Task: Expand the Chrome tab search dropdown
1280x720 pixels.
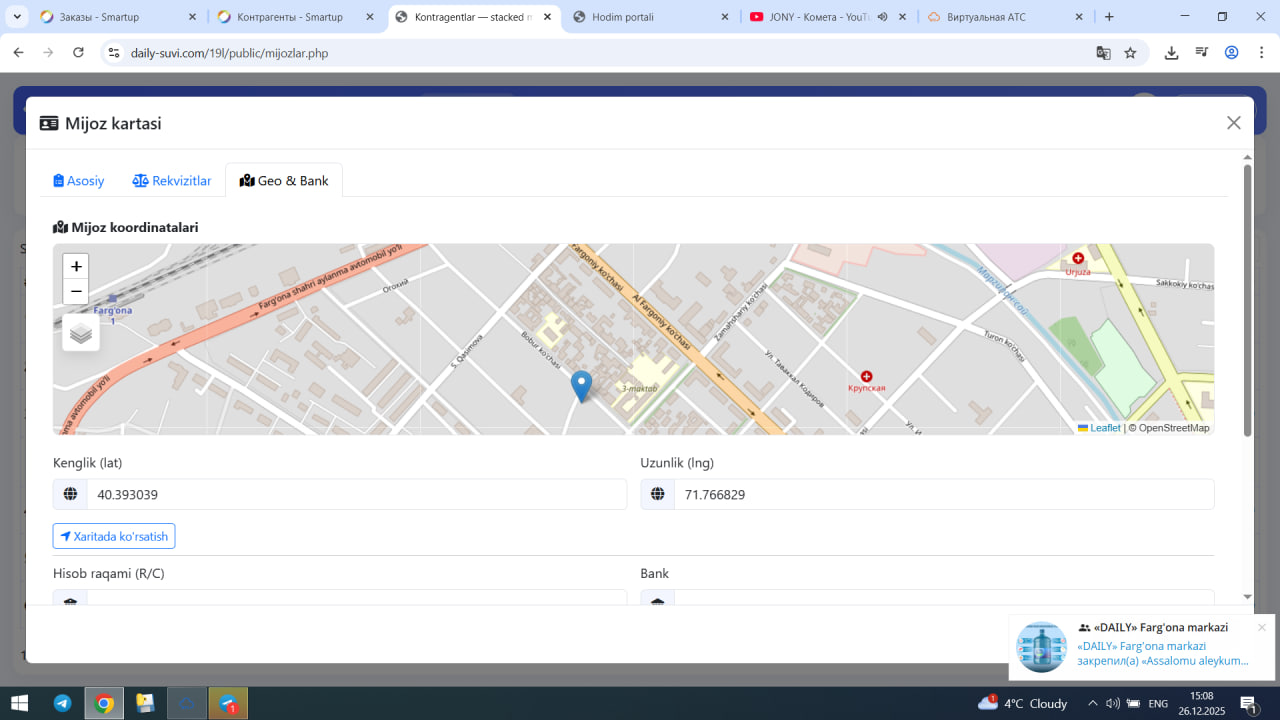Action: coord(17,17)
